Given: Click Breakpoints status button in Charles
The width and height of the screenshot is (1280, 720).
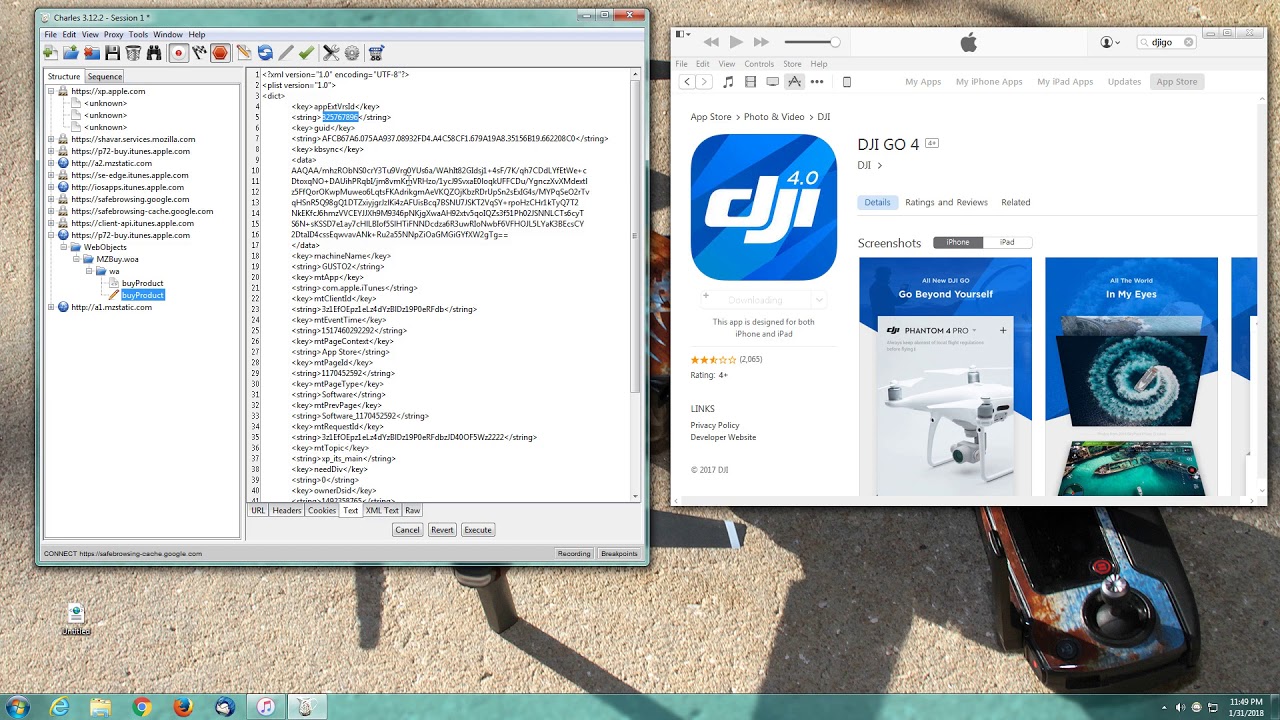Looking at the screenshot, I should (x=619, y=553).
